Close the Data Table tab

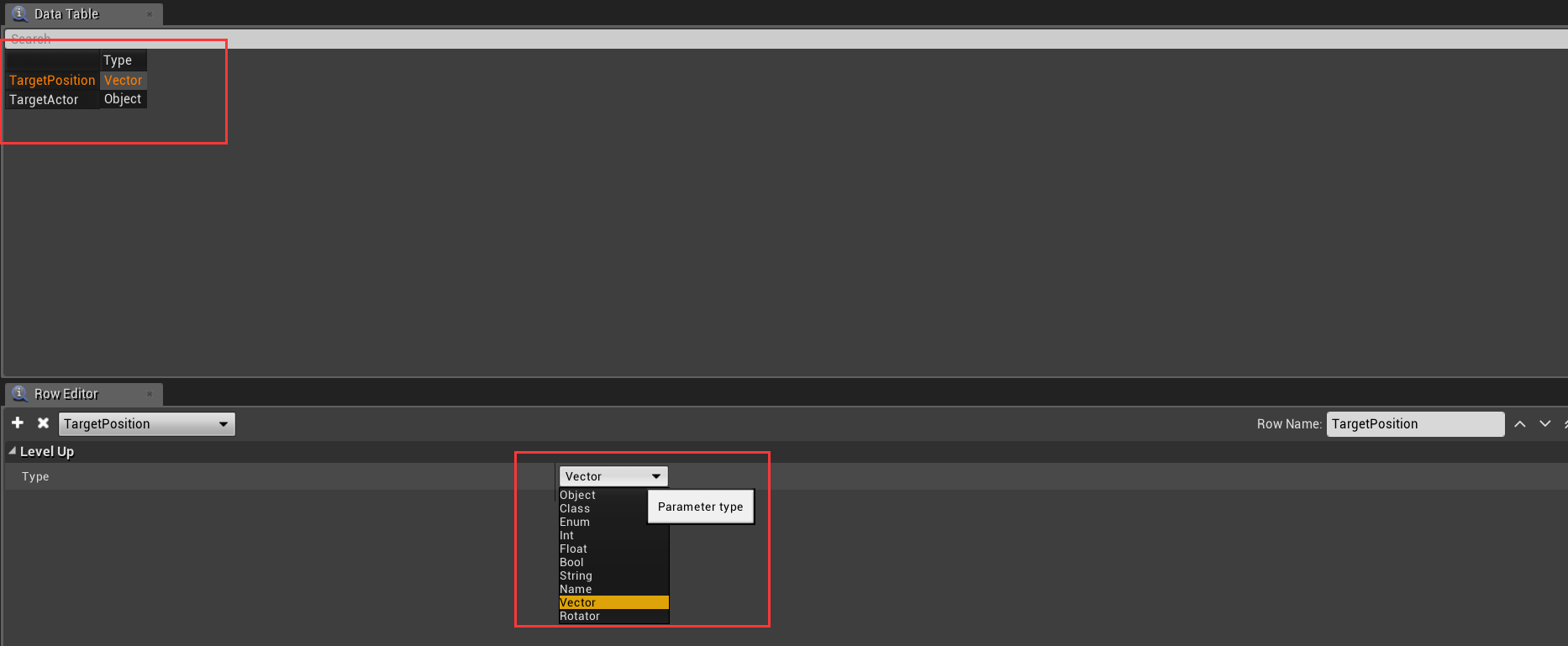[150, 14]
